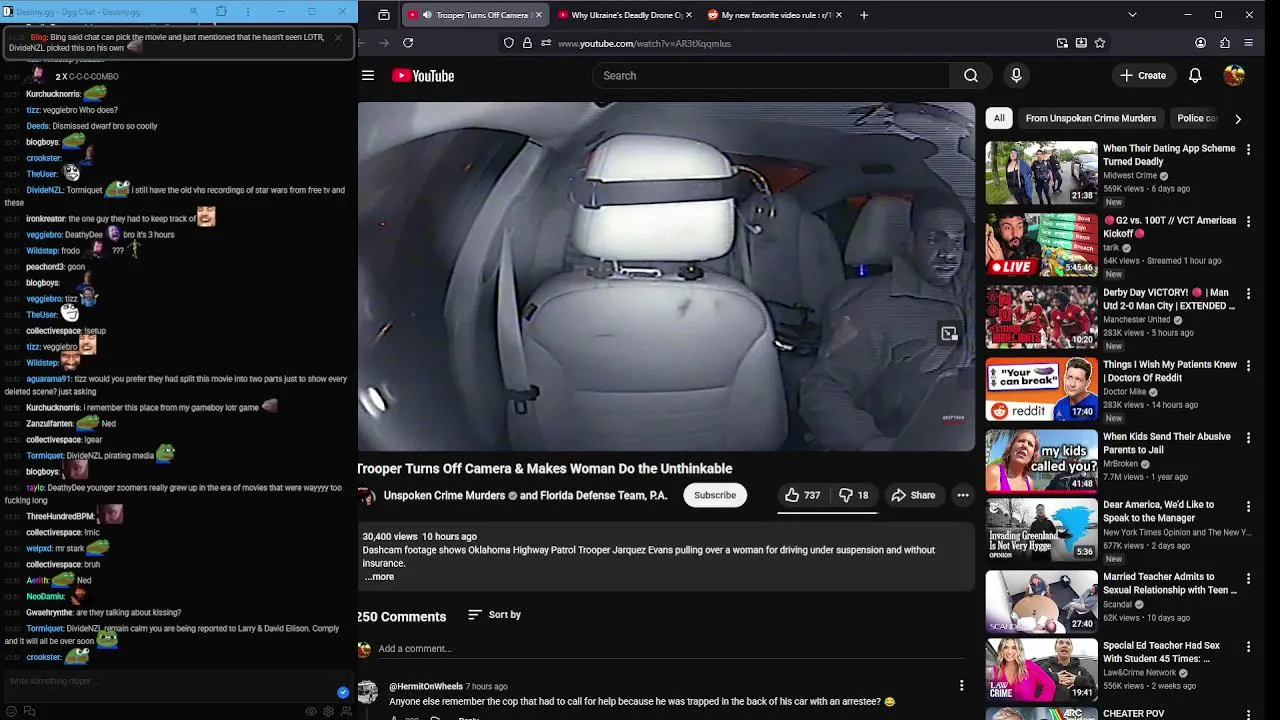Click the YouTube search input field
The width and height of the screenshot is (1280, 720).
point(770,76)
